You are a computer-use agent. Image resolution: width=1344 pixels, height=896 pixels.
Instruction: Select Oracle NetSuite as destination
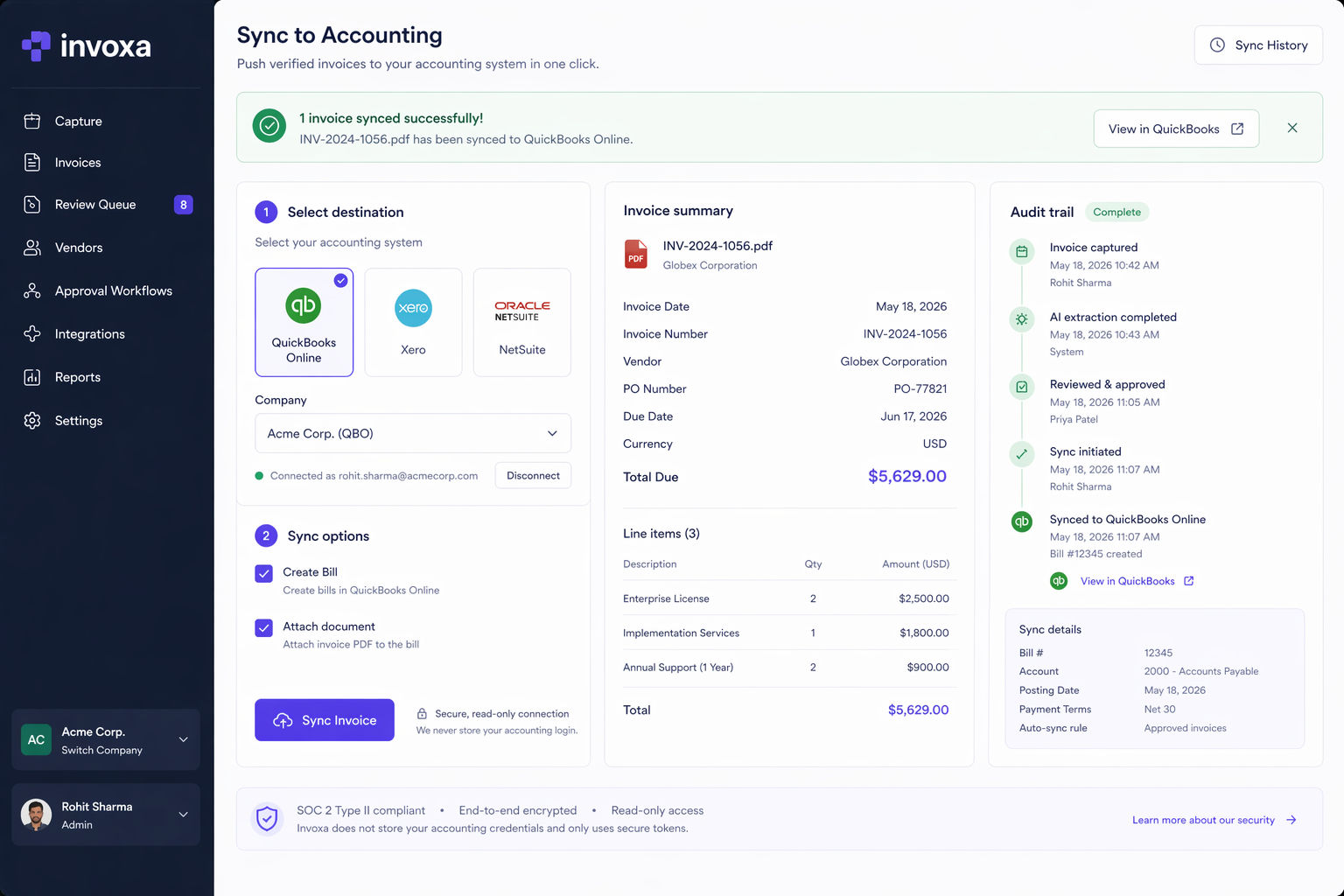522,322
